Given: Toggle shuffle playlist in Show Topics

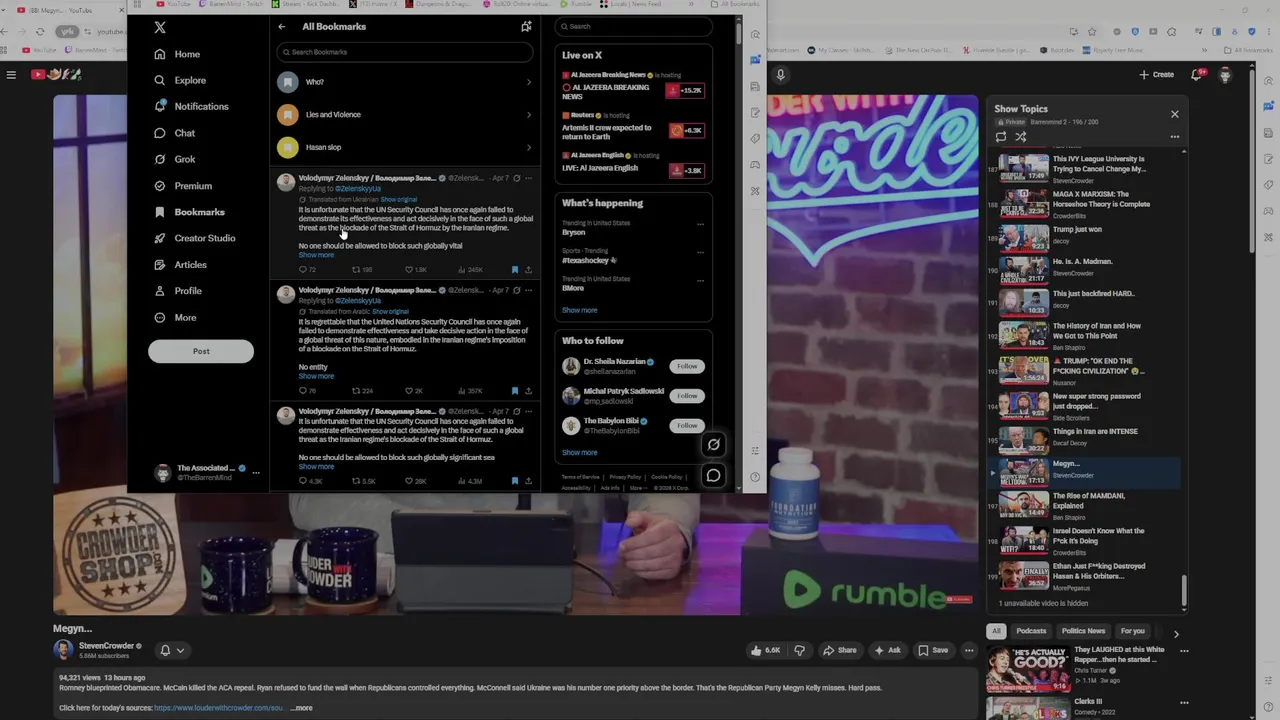Looking at the screenshot, I should click(x=1021, y=137).
